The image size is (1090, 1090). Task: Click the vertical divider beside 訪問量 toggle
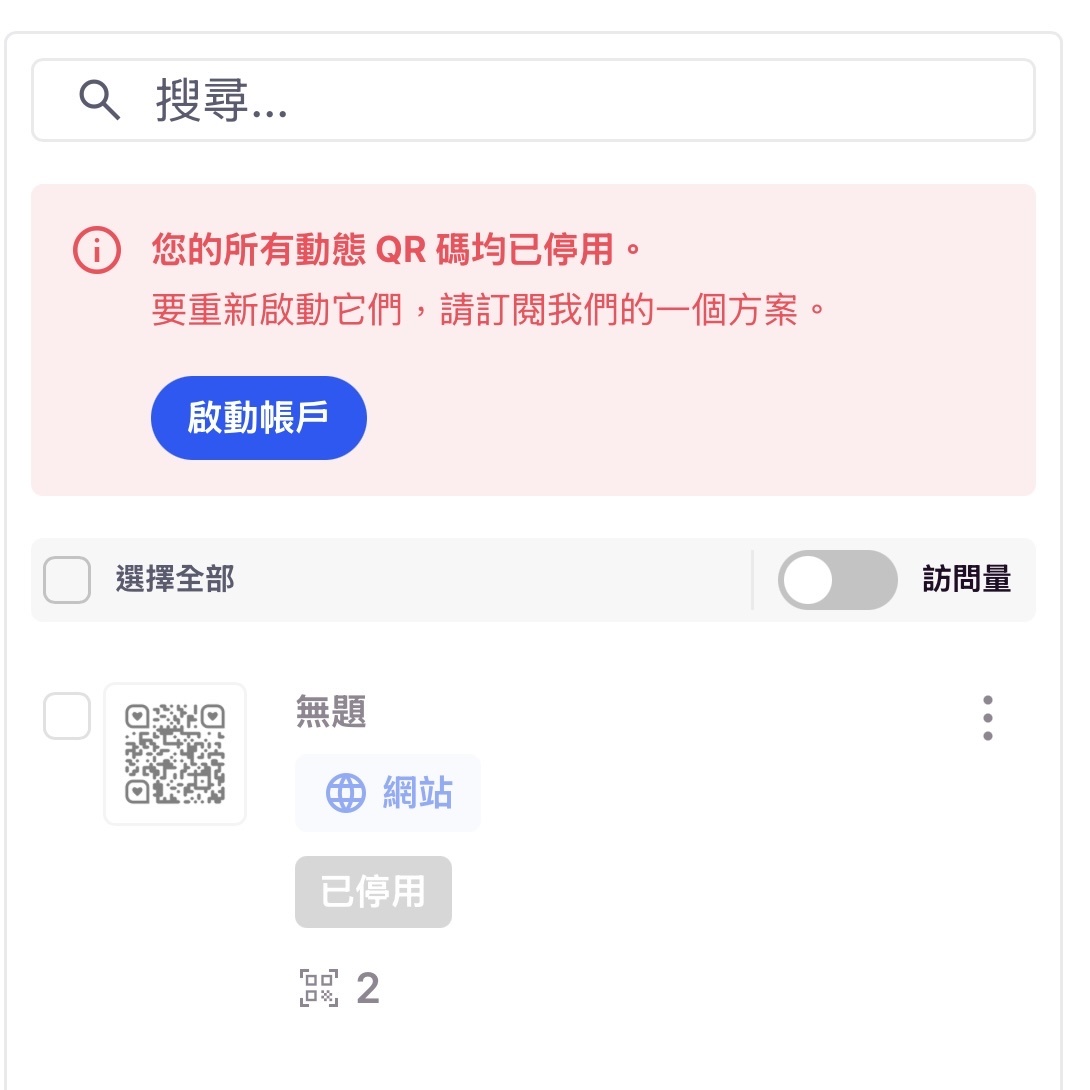coord(752,580)
